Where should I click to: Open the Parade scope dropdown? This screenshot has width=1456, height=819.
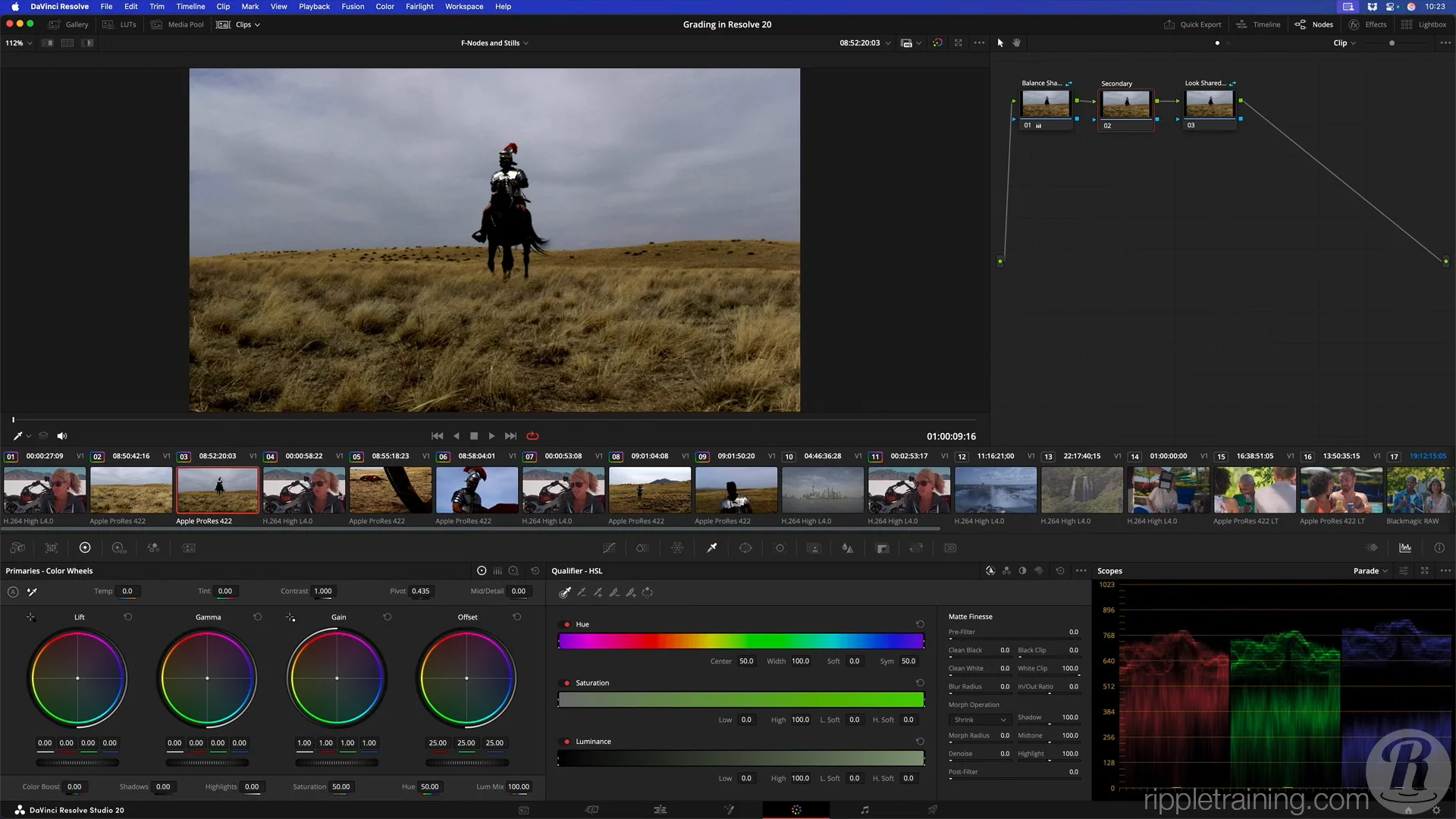click(x=1370, y=570)
